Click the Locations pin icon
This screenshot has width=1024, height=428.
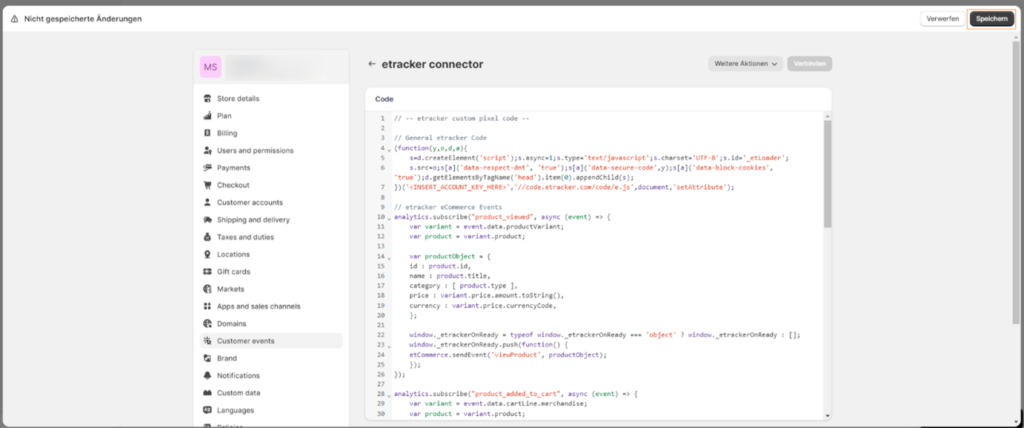click(x=208, y=254)
